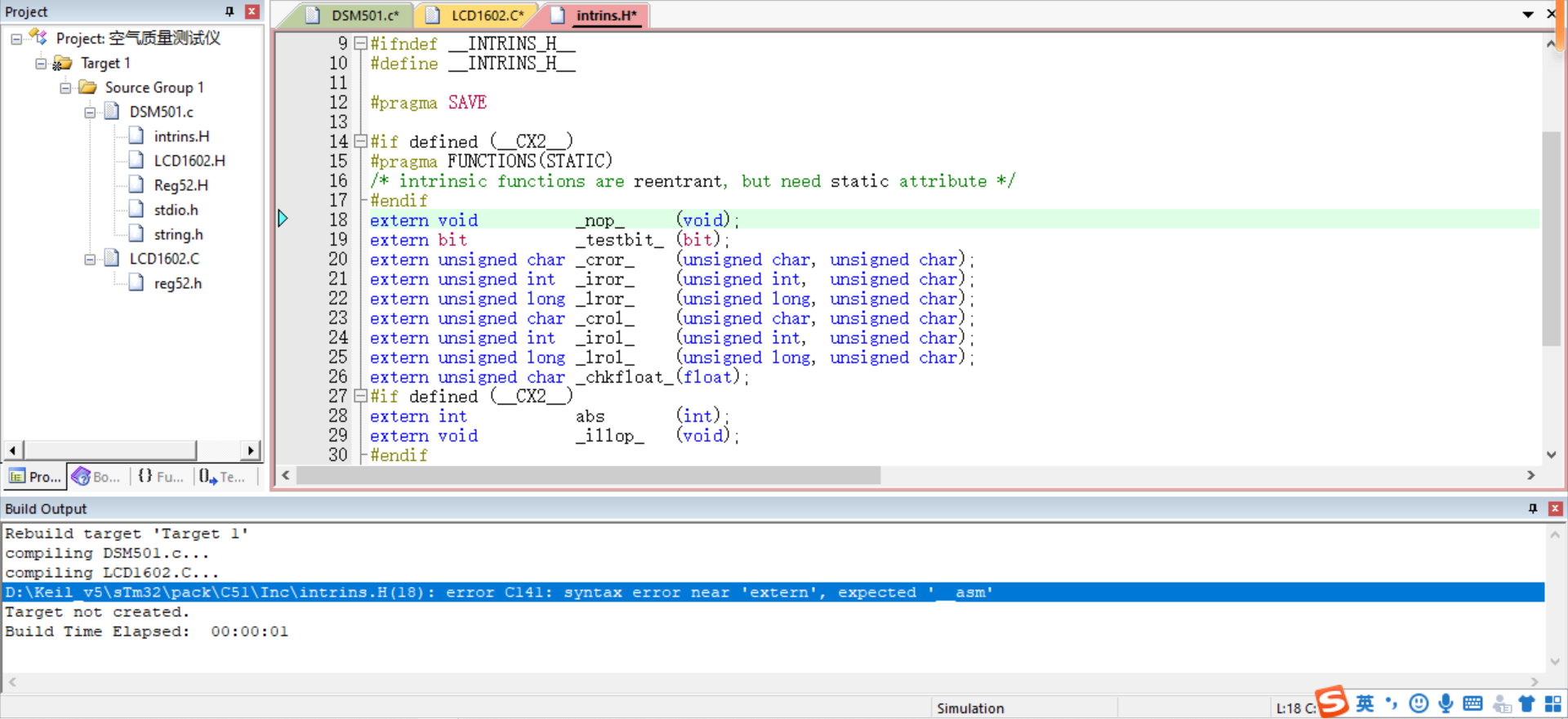The width and height of the screenshot is (1568, 719).
Task: Click the project tree horizontal scrollbar thumb
Action: [110, 450]
